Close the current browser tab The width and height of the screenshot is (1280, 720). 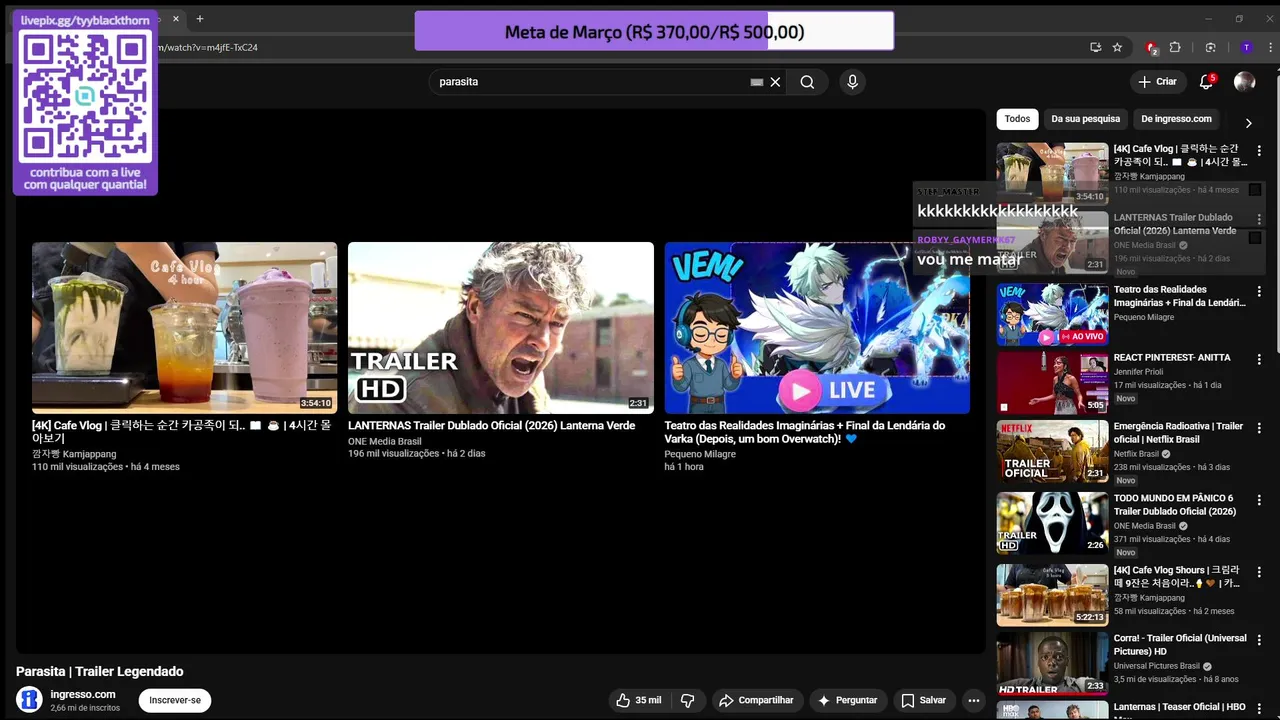[177, 19]
